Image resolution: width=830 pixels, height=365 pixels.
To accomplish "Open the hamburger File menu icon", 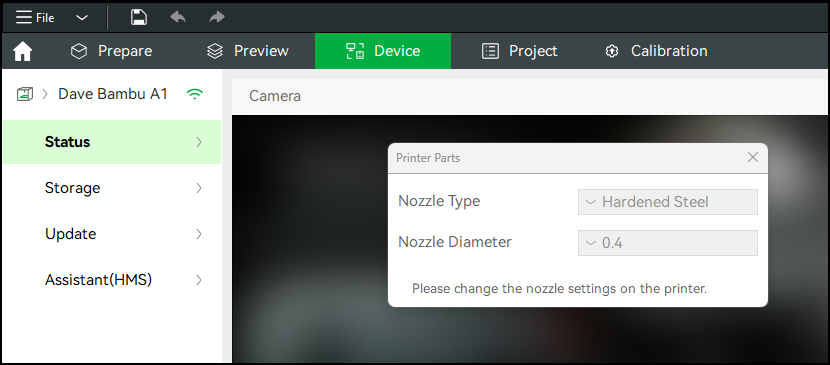I will 24,17.
